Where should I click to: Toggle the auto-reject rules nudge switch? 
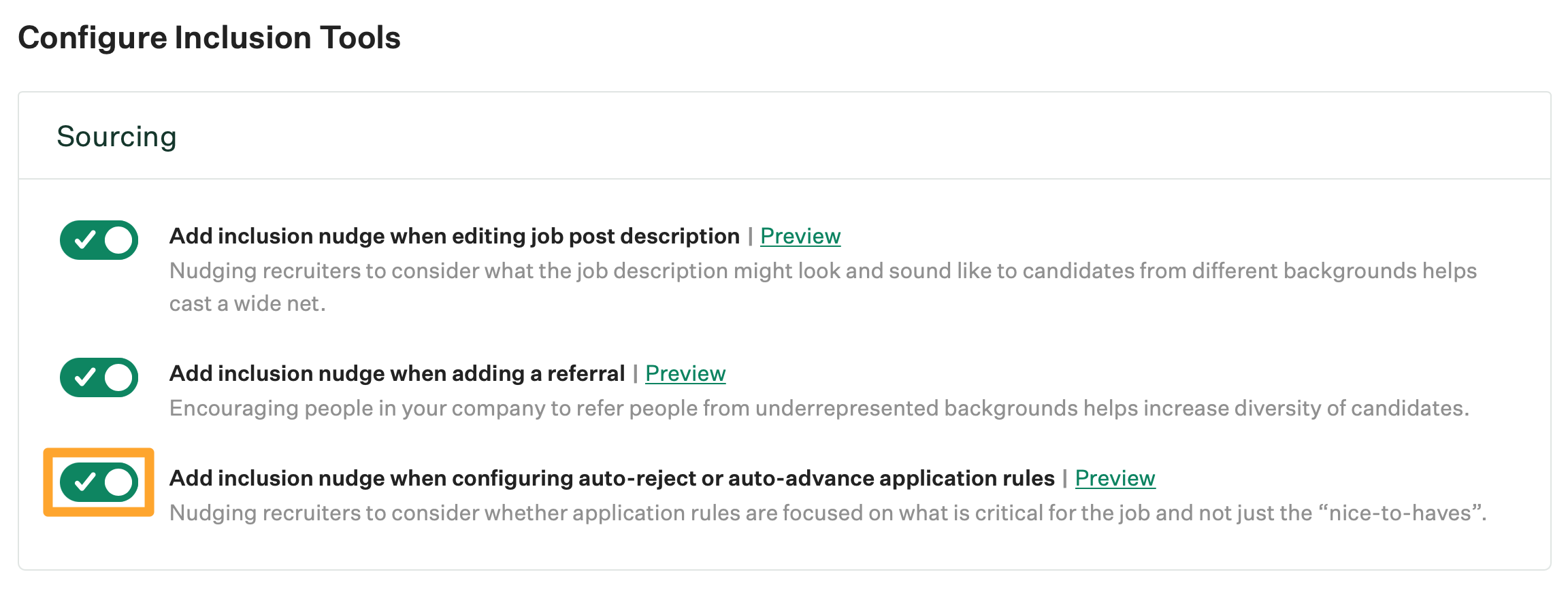(x=99, y=482)
